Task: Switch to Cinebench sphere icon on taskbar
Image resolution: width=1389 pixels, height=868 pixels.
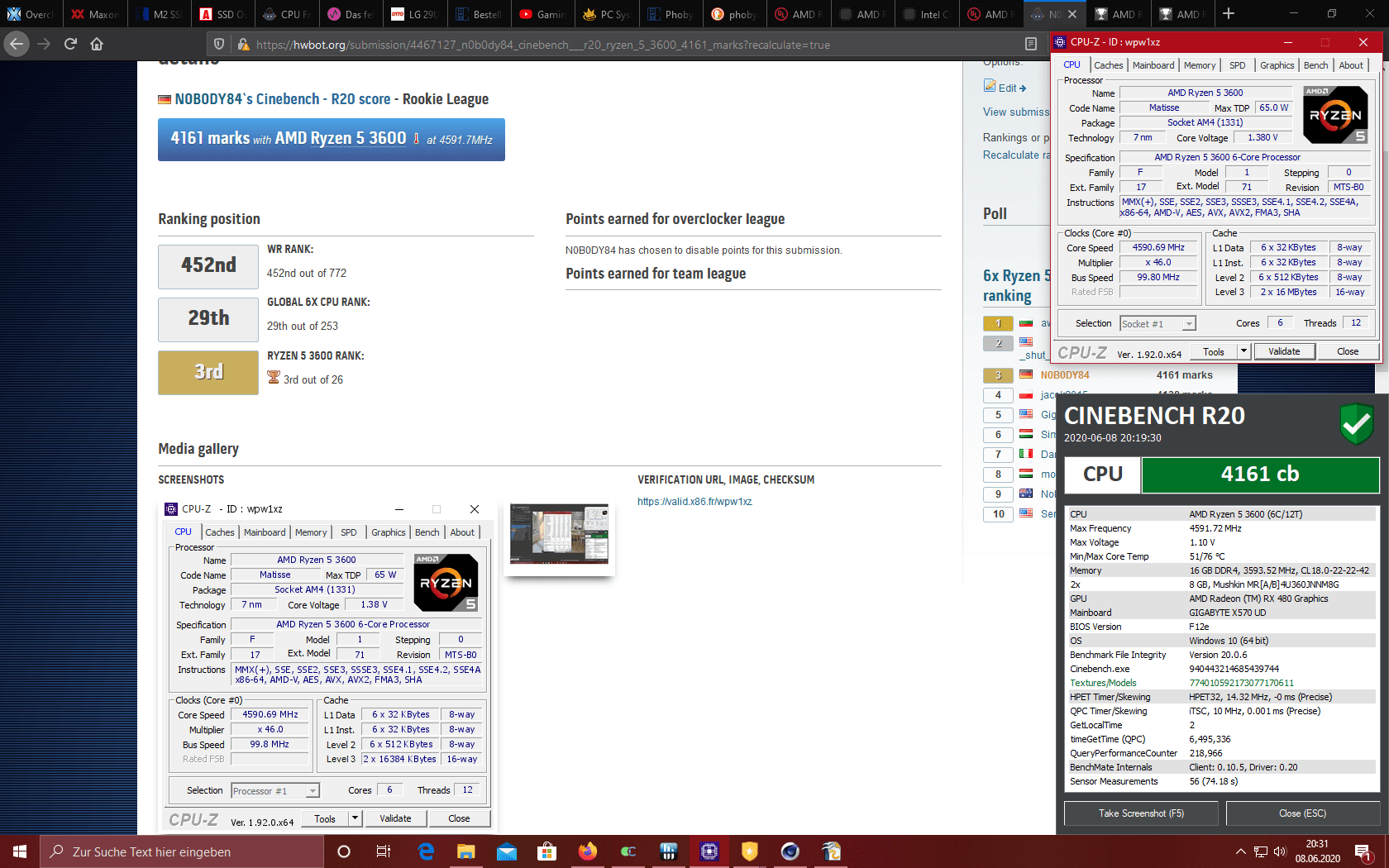Action: (x=790, y=851)
